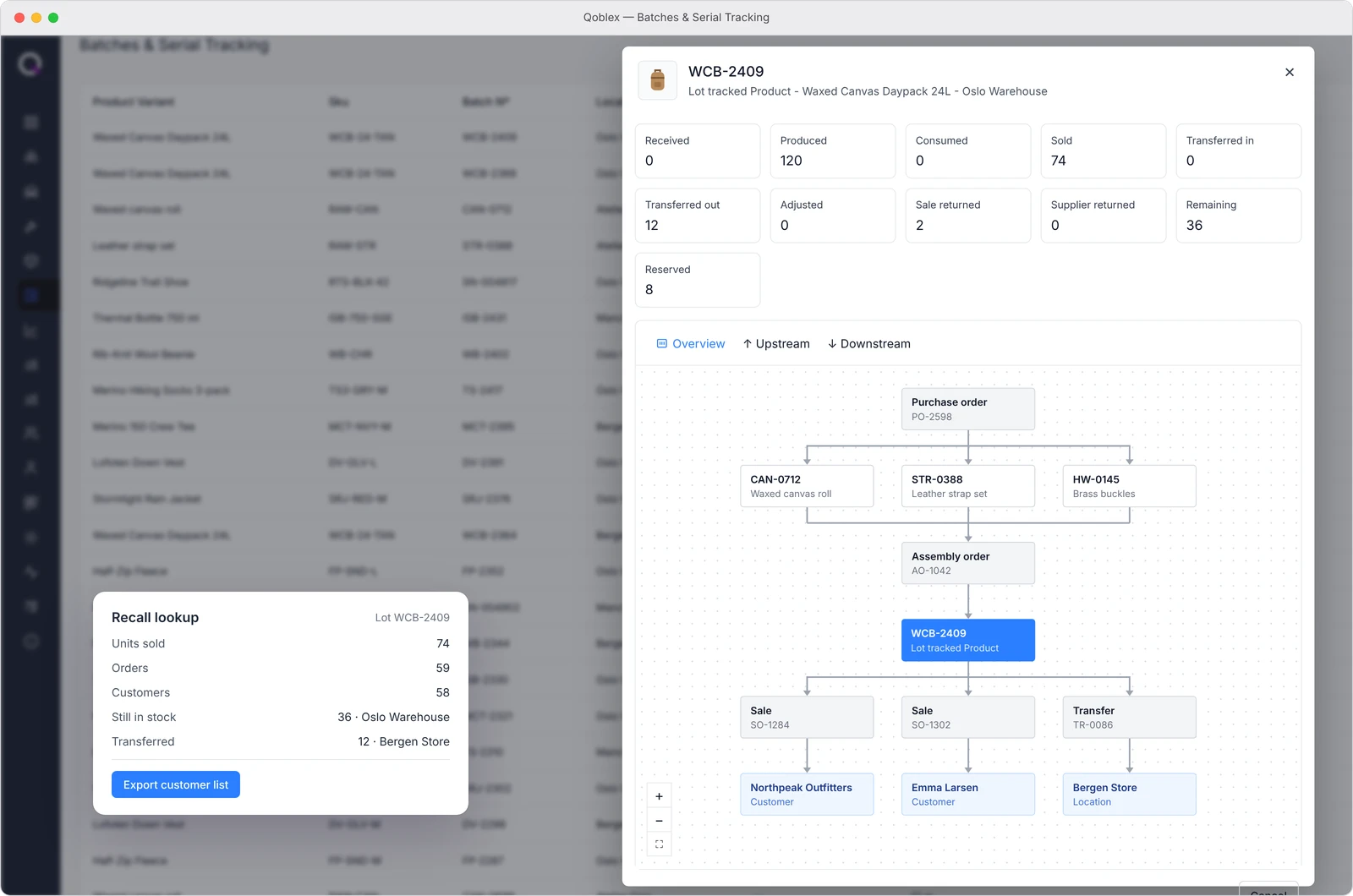Switch to the Overview tab
The image size is (1353, 896).
coord(691,344)
